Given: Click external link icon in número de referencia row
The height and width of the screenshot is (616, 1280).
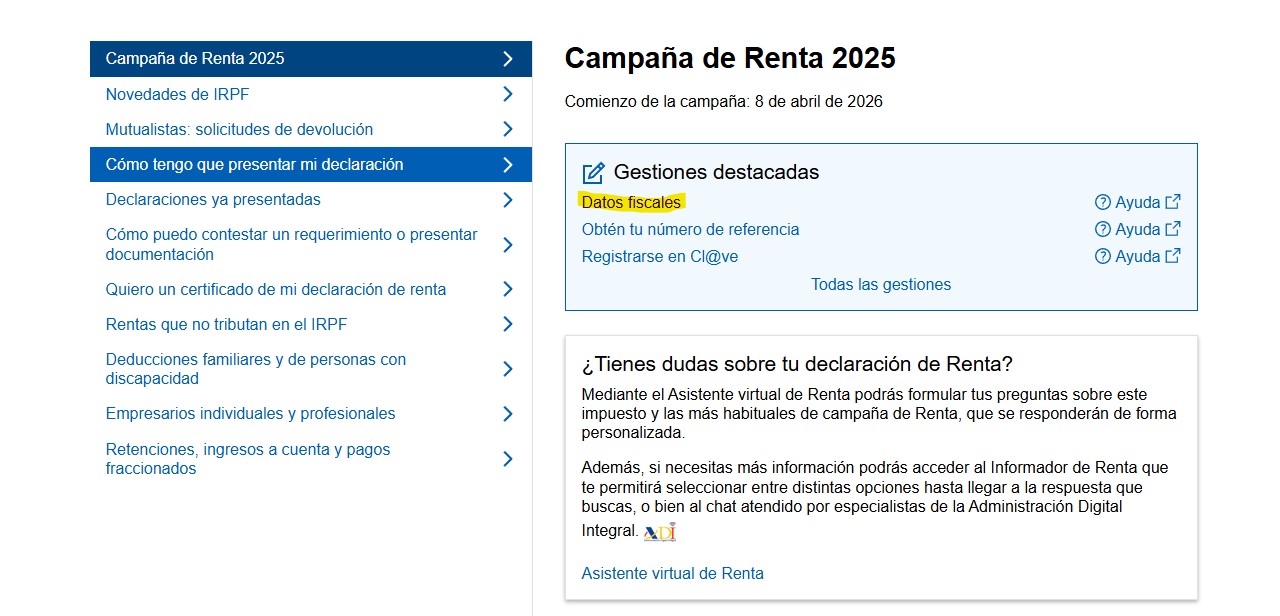Looking at the screenshot, I should pyautogui.click(x=1173, y=229).
